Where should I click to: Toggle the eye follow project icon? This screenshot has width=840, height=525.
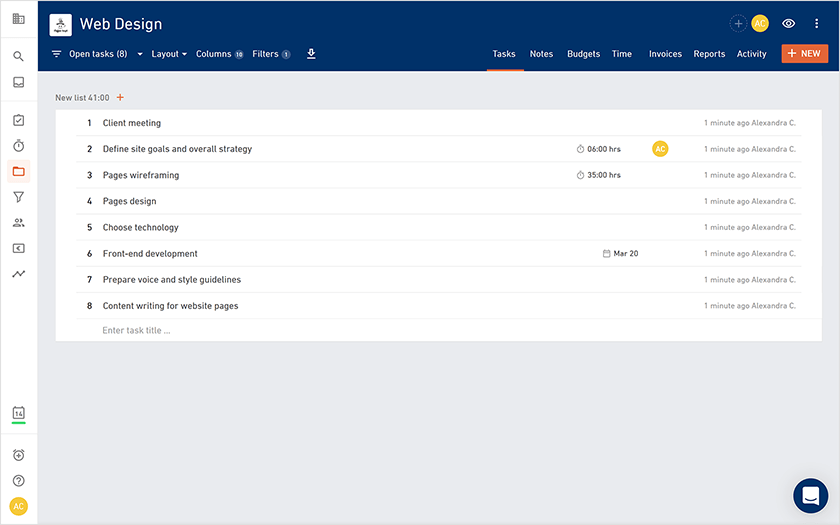coord(788,24)
